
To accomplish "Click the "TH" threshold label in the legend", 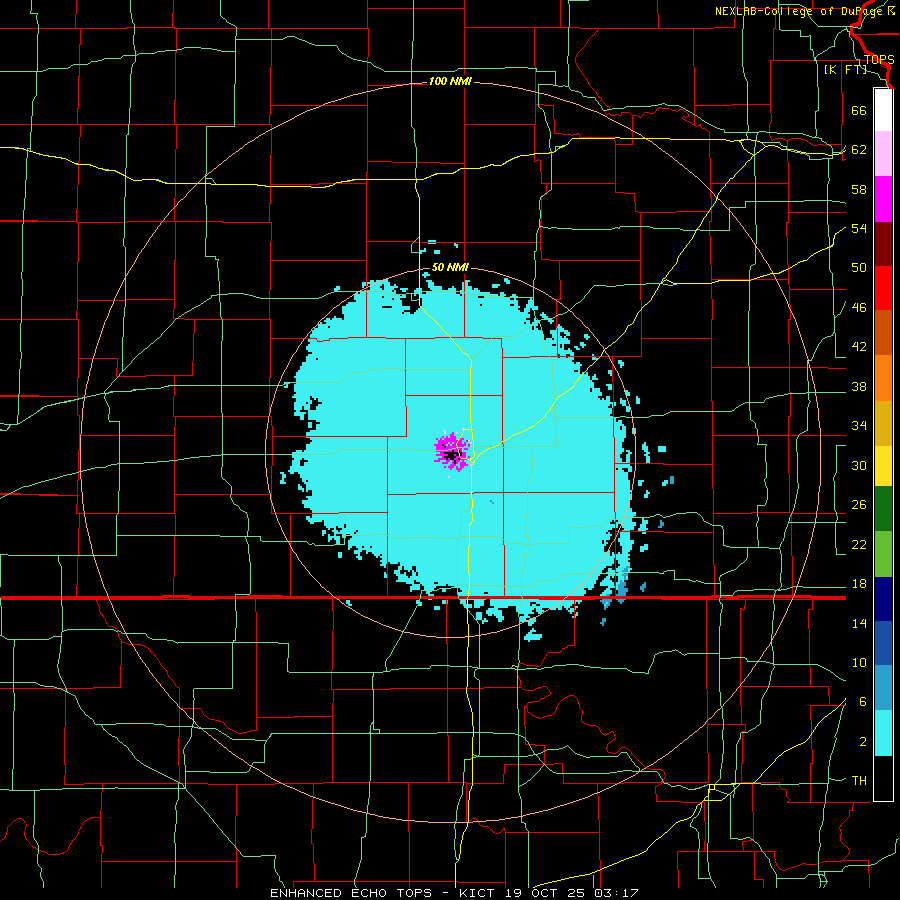I will click(859, 781).
